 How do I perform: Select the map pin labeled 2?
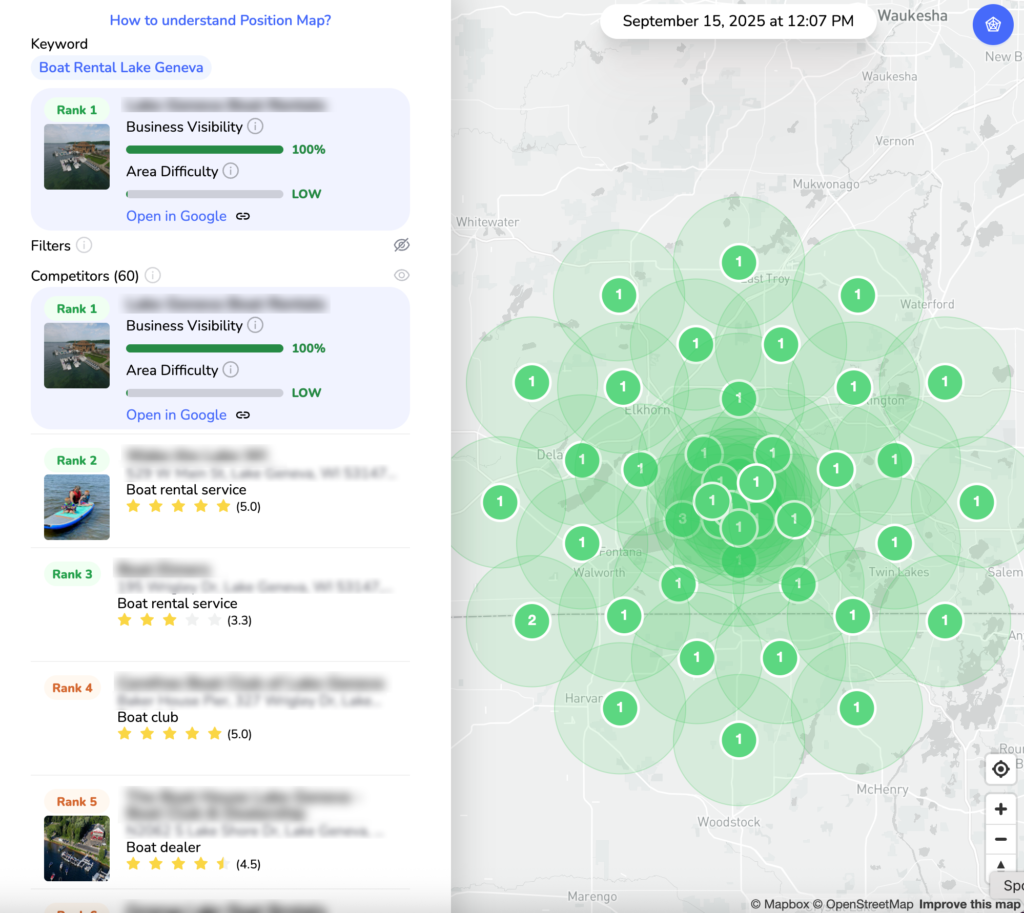tap(531, 620)
